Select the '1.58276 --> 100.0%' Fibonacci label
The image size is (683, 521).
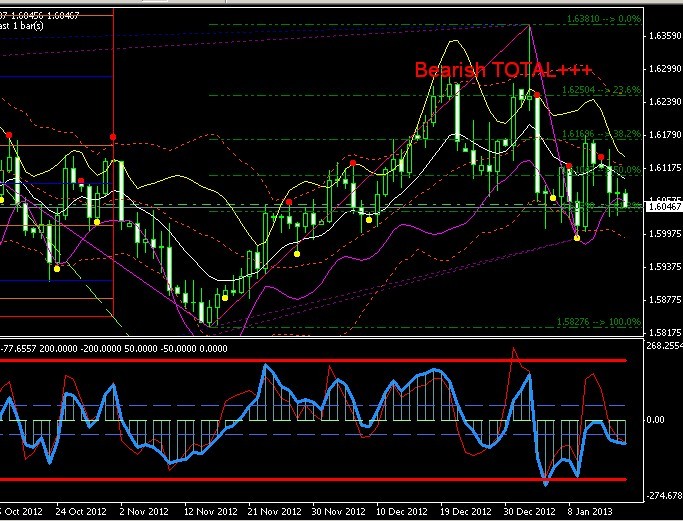coord(599,322)
